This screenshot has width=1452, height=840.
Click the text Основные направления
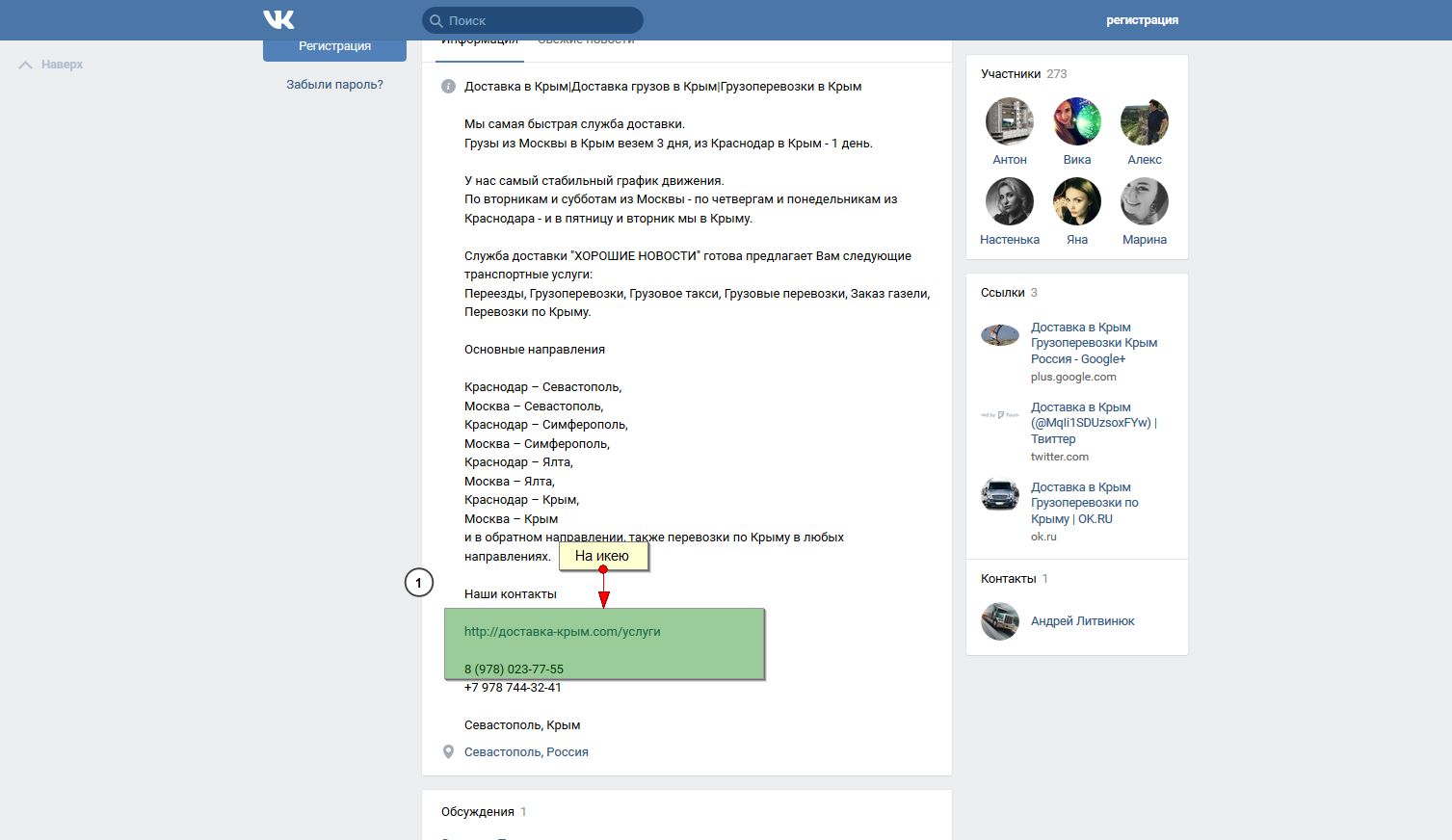coord(535,350)
